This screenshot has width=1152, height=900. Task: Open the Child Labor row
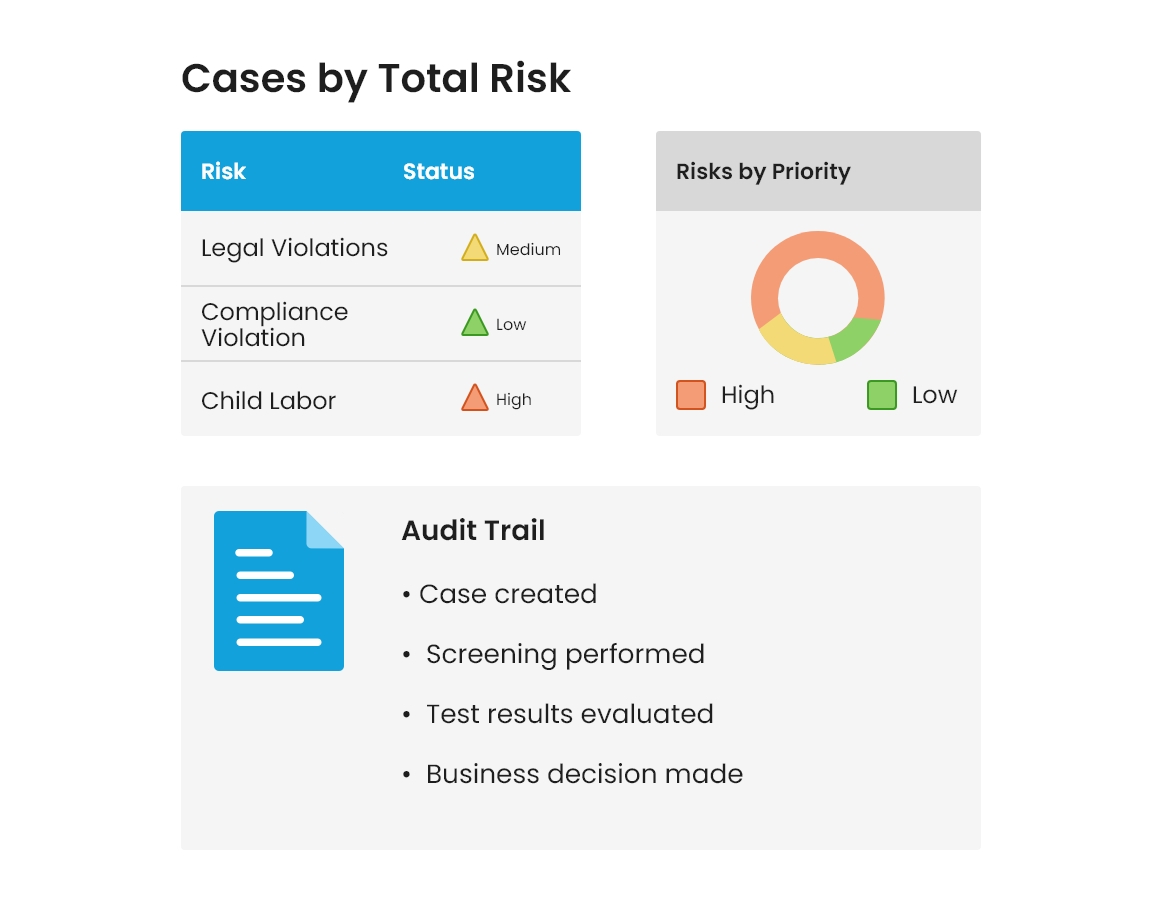pos(268,400)
